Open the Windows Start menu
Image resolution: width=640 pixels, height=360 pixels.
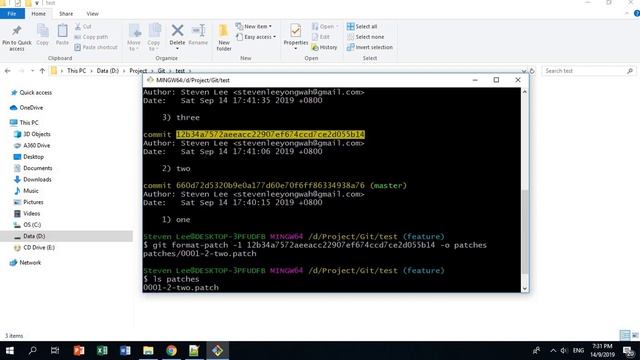tap(9, 350)
